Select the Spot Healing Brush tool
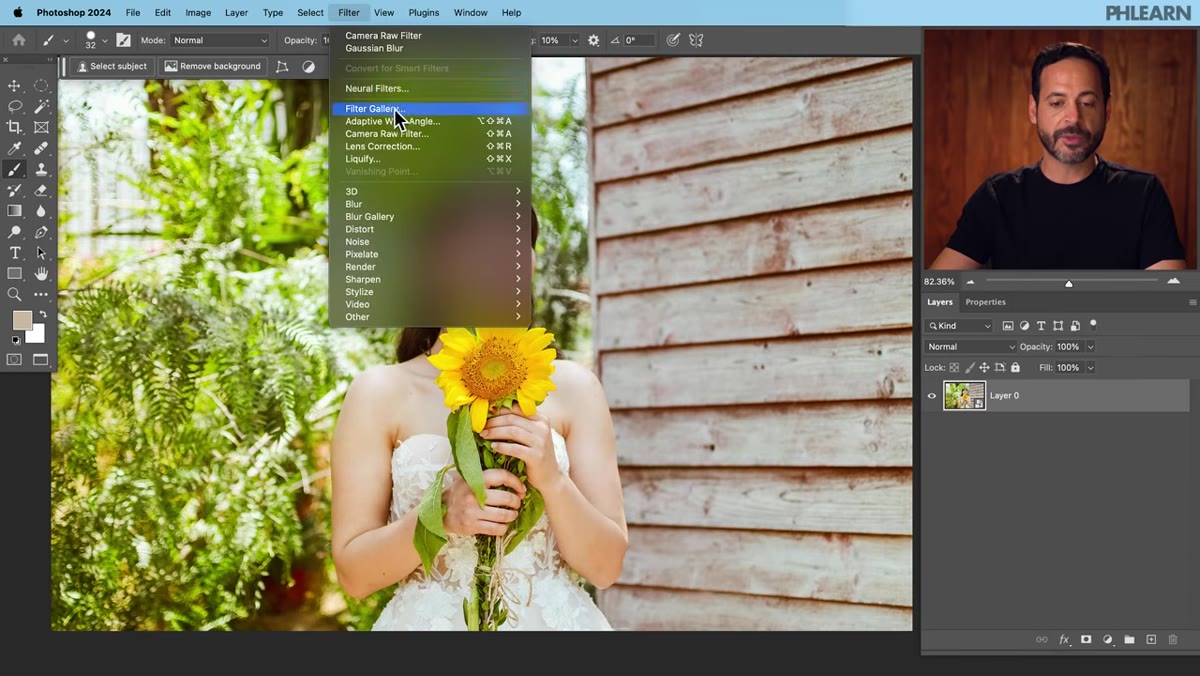The image size is (1200, 676). coord(41,148)
